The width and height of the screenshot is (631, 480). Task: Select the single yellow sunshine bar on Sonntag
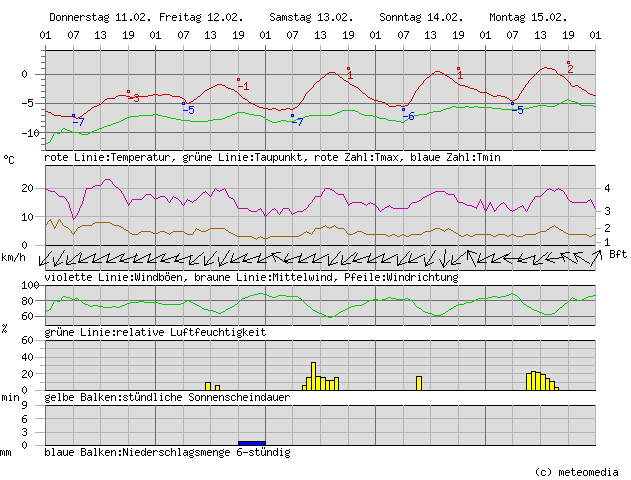pos(418,383)
